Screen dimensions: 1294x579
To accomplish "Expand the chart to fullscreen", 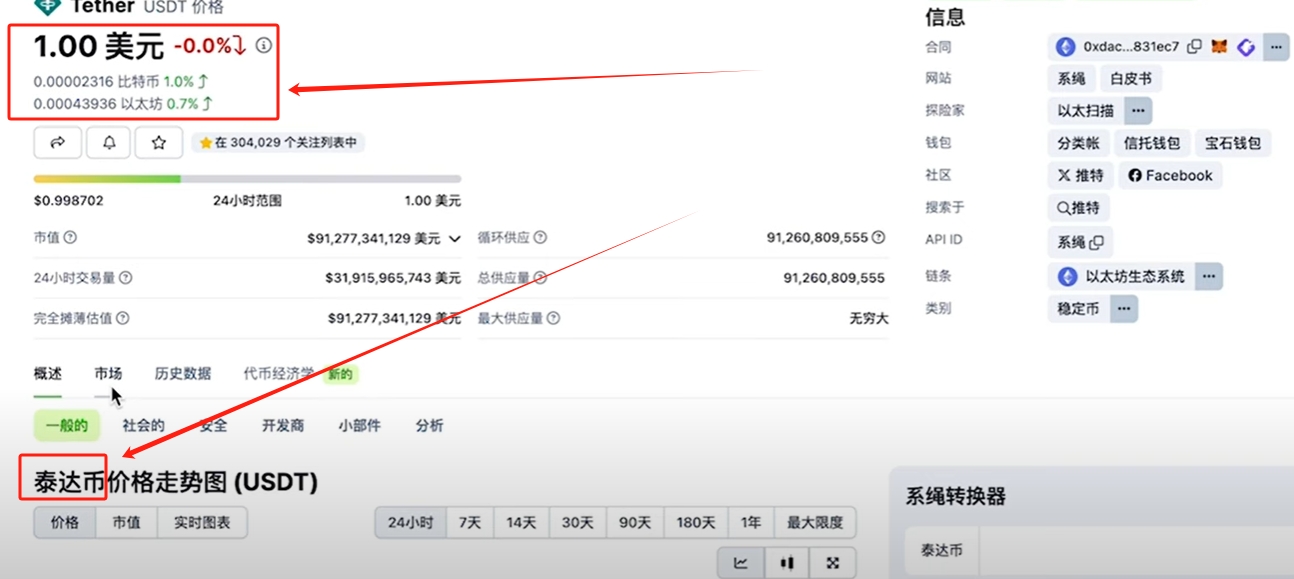I will (833, 563).
